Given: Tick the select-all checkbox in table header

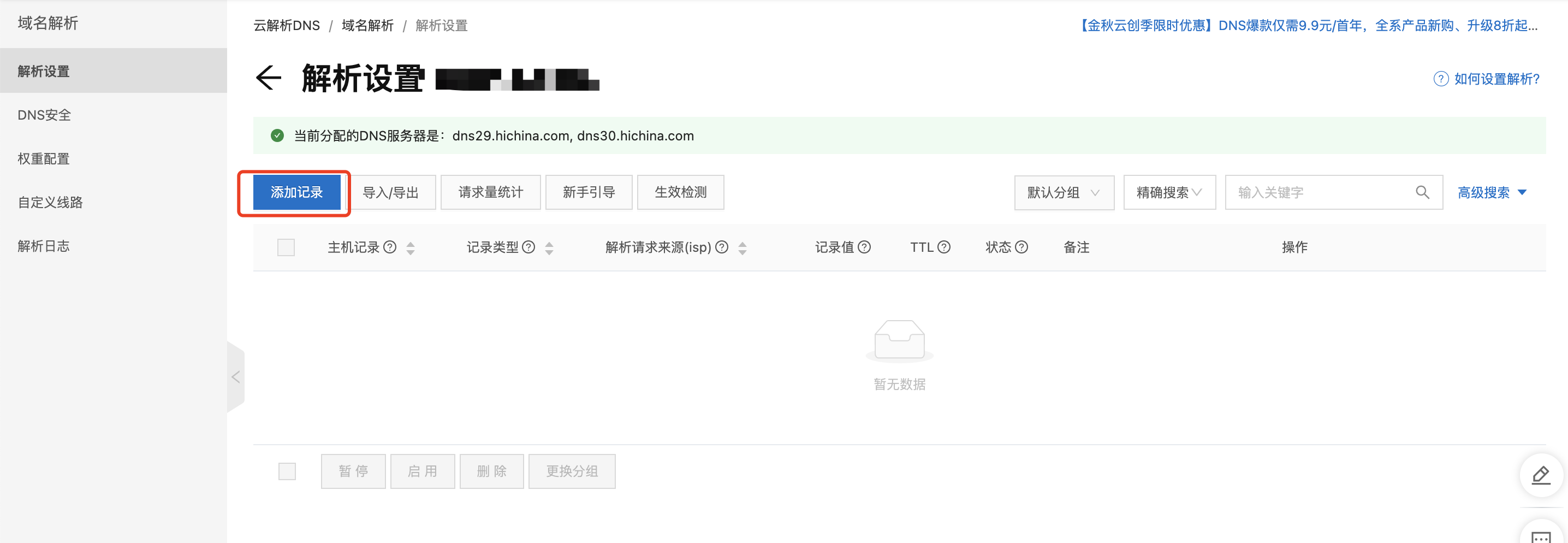Looking at the screenshot, I should point(286,247).
